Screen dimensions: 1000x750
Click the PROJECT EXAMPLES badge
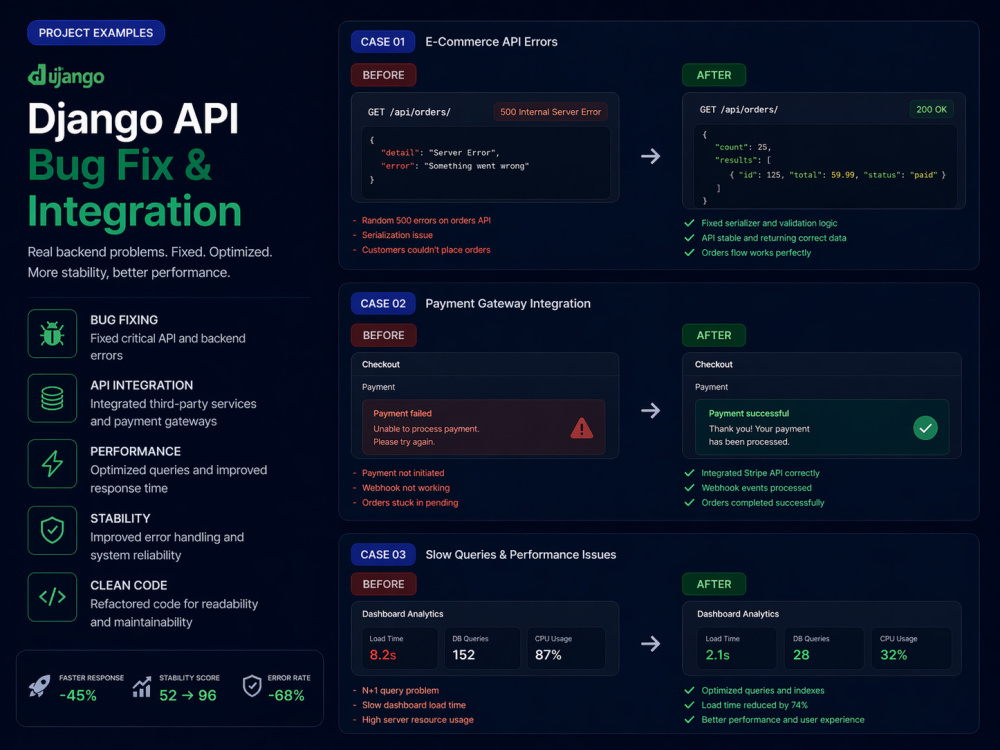point(96,33)
